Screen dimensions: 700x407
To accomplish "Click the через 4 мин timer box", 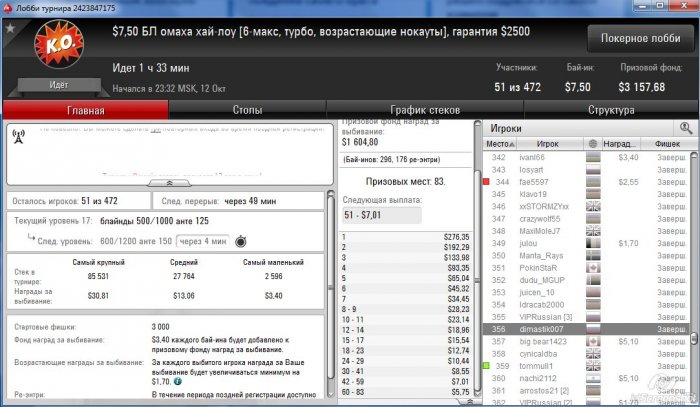I will pyautogui.click(x=203, y=241).
